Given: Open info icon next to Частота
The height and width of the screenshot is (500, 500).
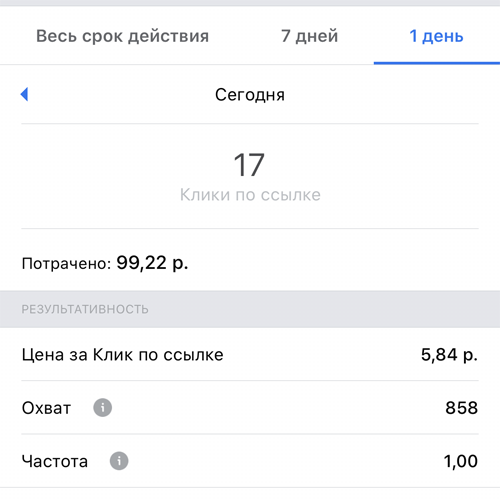Looking at the screenshot, I should click(x=119, y=461).
